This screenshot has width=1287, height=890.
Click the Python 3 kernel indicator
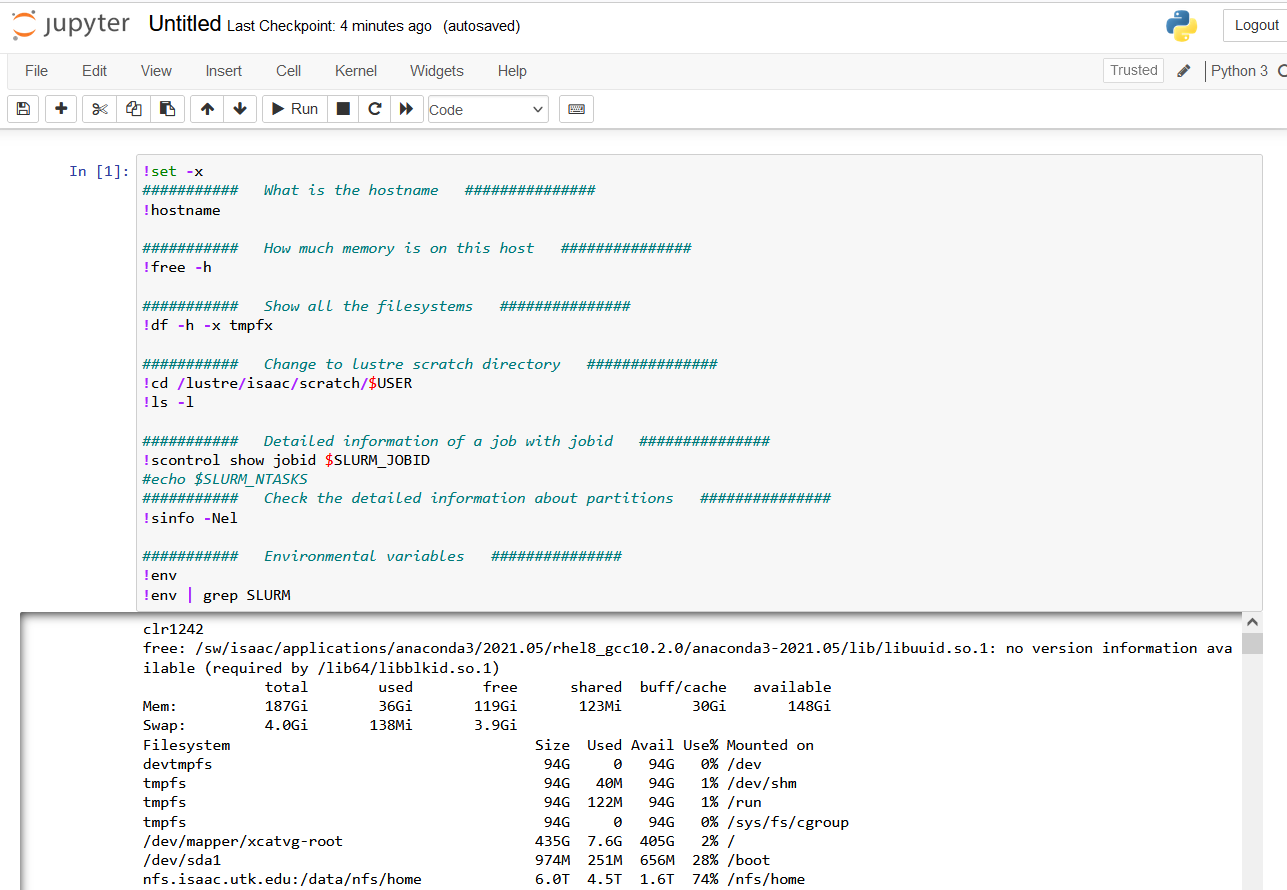pos(1240,71)
